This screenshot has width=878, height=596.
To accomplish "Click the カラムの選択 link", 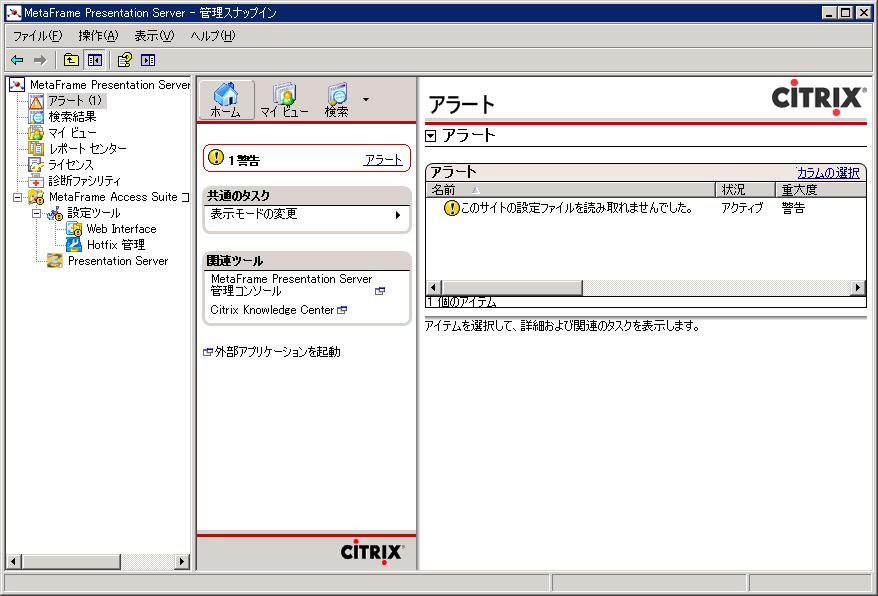I will 828,172.
